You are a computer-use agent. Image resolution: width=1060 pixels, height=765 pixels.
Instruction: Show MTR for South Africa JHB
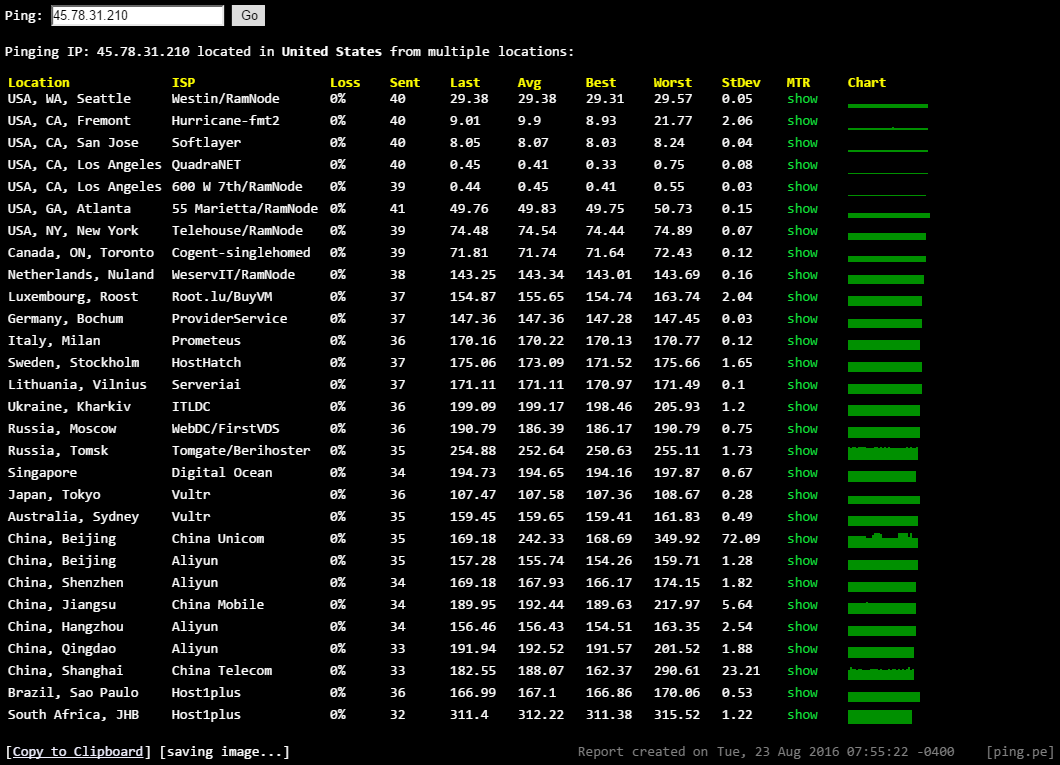[x=802, y=715]
